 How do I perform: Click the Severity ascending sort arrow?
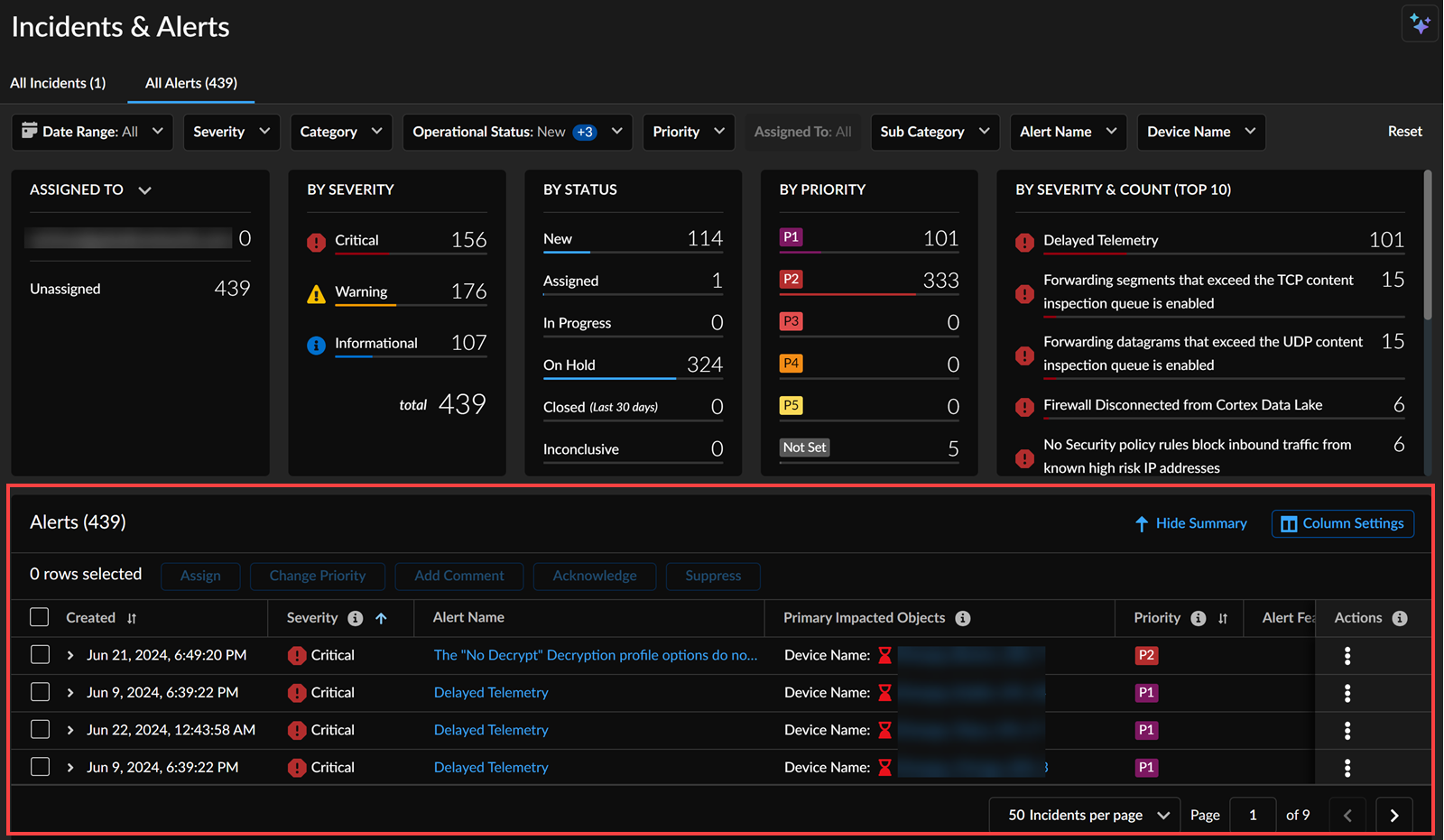[x=381, y=618]
